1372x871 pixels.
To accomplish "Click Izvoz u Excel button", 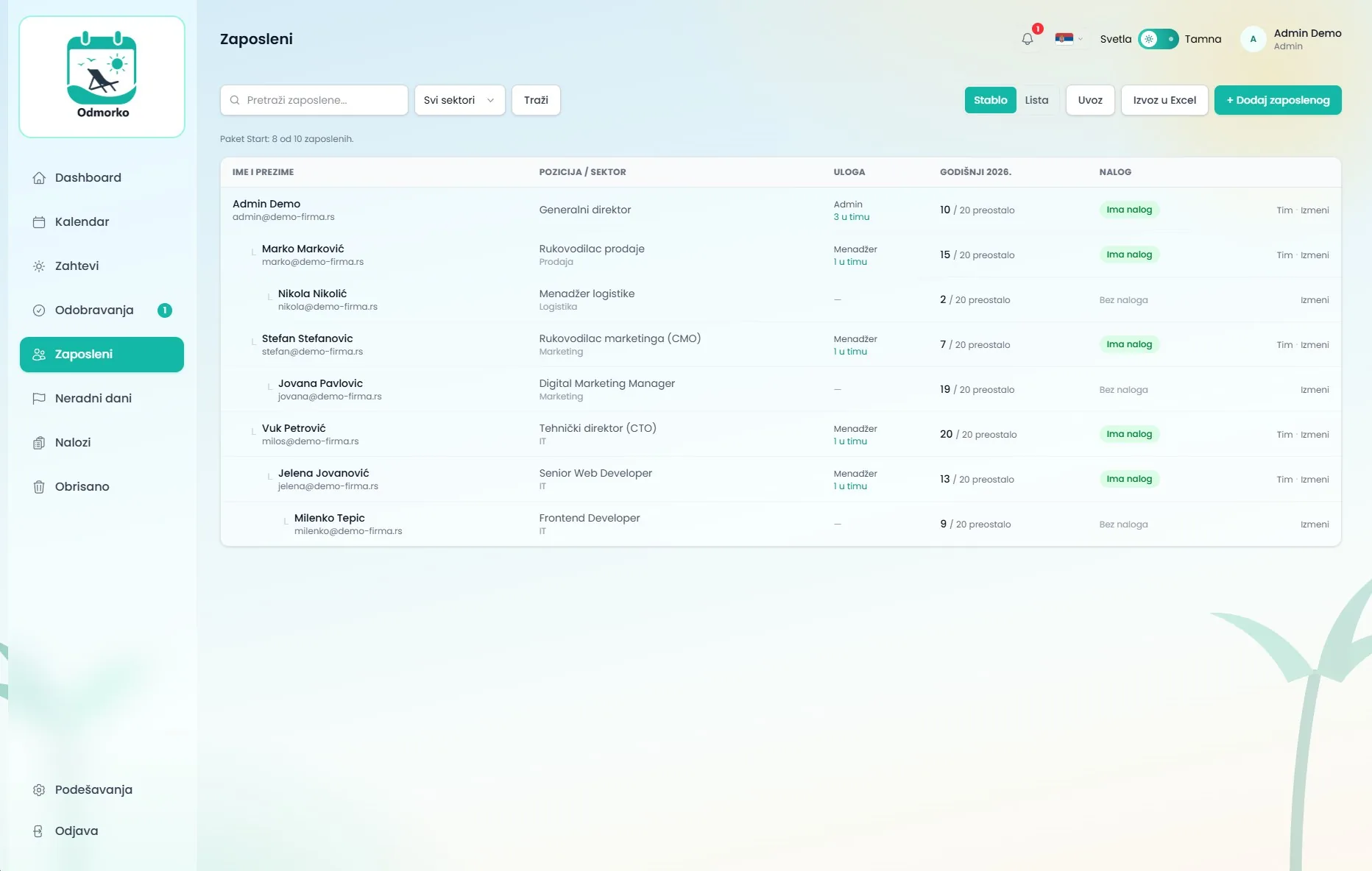I will point(1164,100).
